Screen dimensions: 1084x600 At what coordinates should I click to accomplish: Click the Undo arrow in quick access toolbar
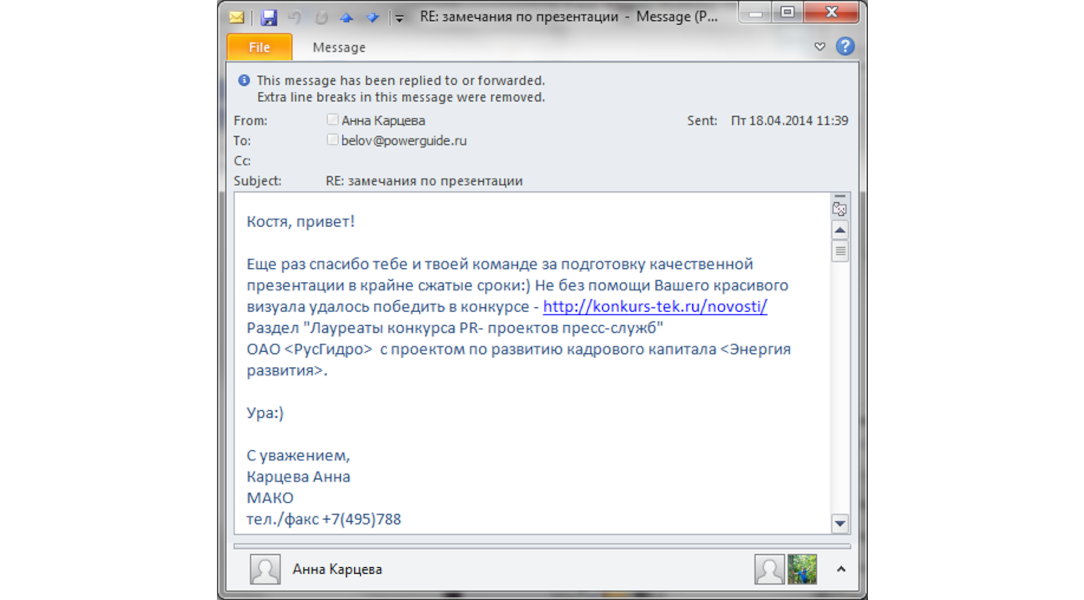click(x=295, y=17)
